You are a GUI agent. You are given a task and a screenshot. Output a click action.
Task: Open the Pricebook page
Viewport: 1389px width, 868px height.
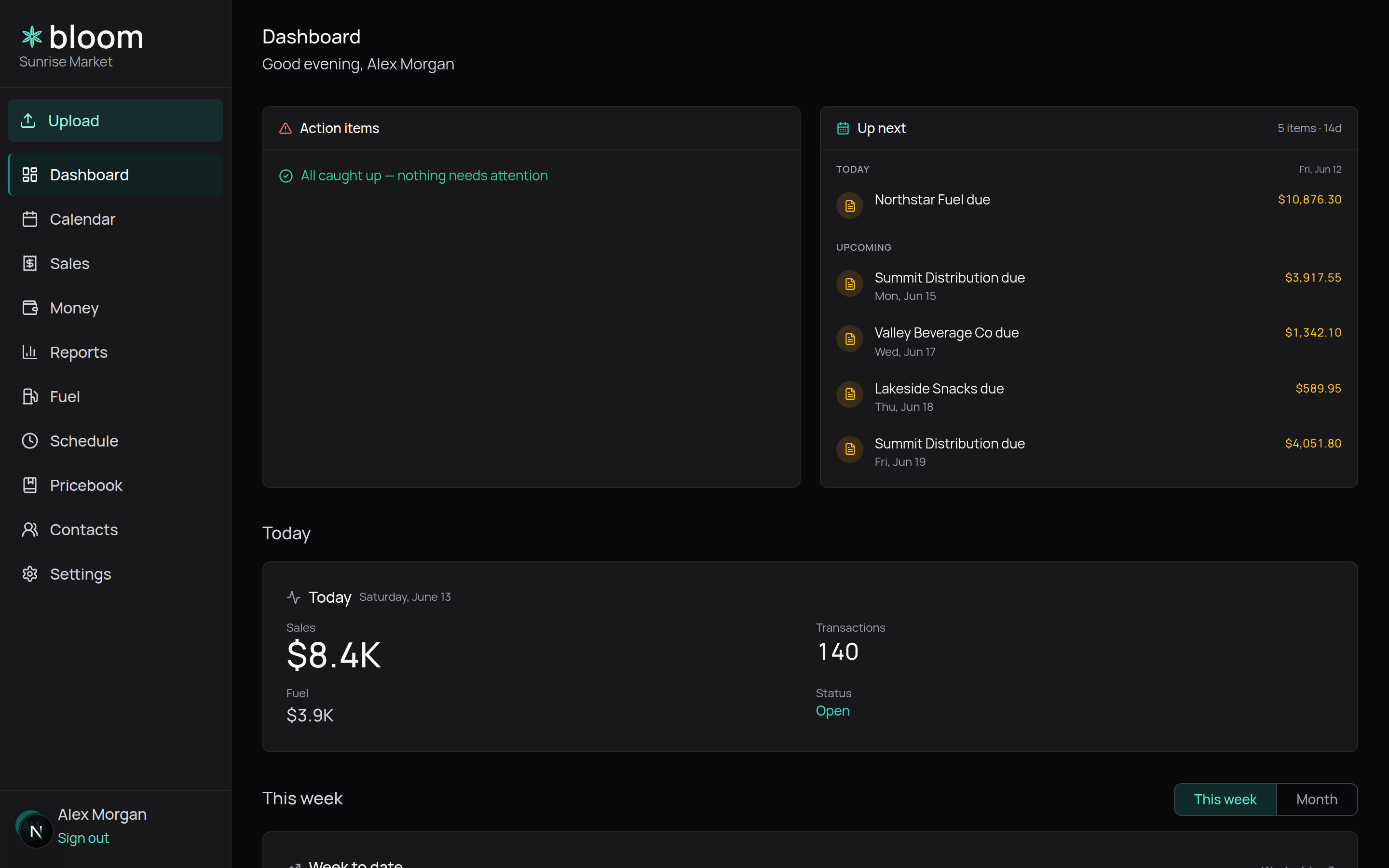[115, 485]
